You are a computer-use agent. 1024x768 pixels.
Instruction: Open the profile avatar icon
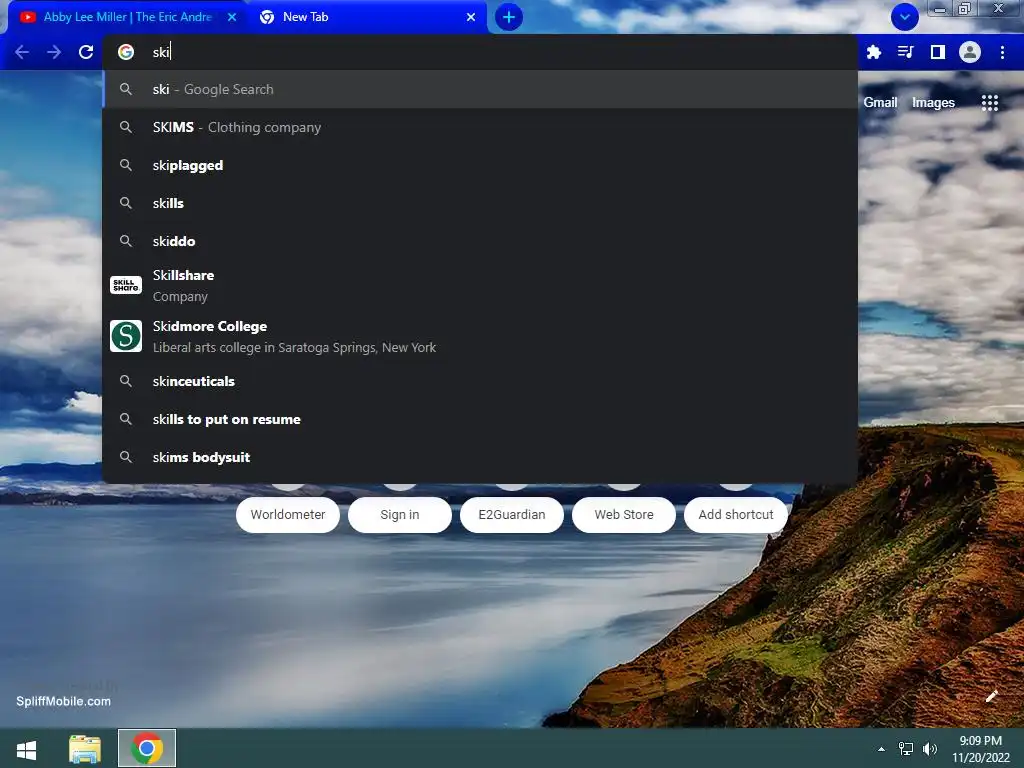pyautogui.click(x=970, y=52)
